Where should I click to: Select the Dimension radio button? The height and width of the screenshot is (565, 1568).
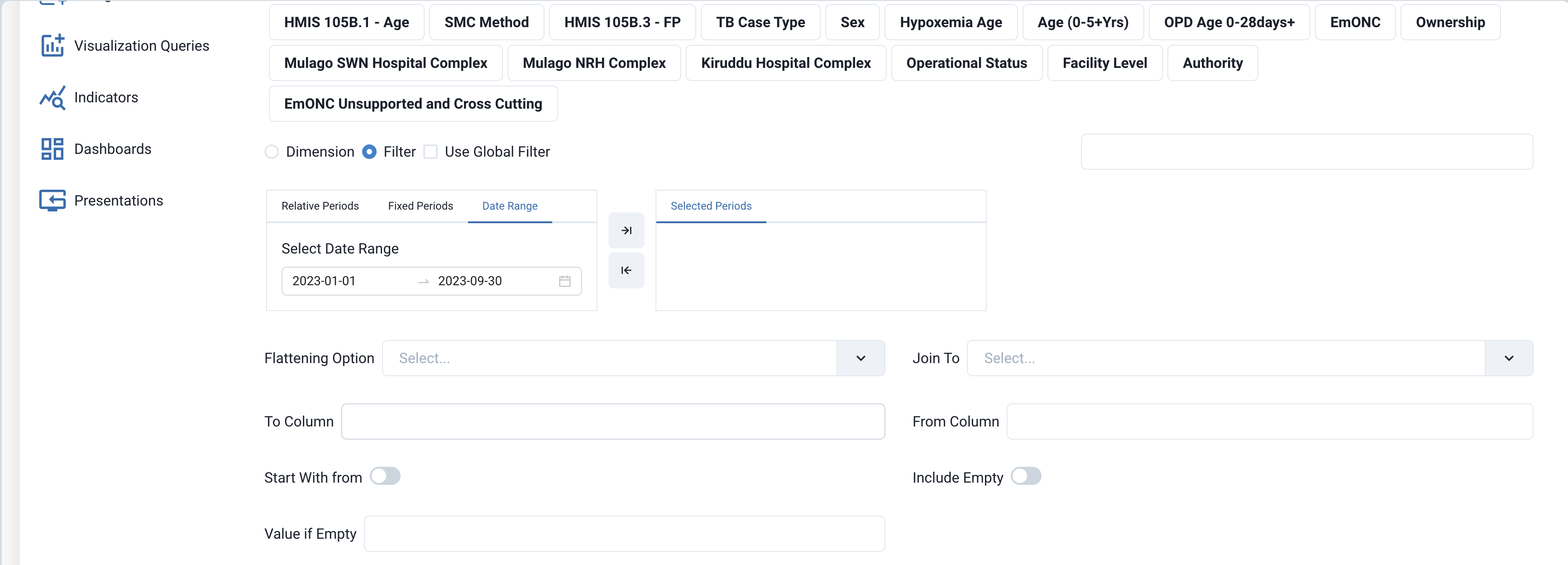pos(272,152)
